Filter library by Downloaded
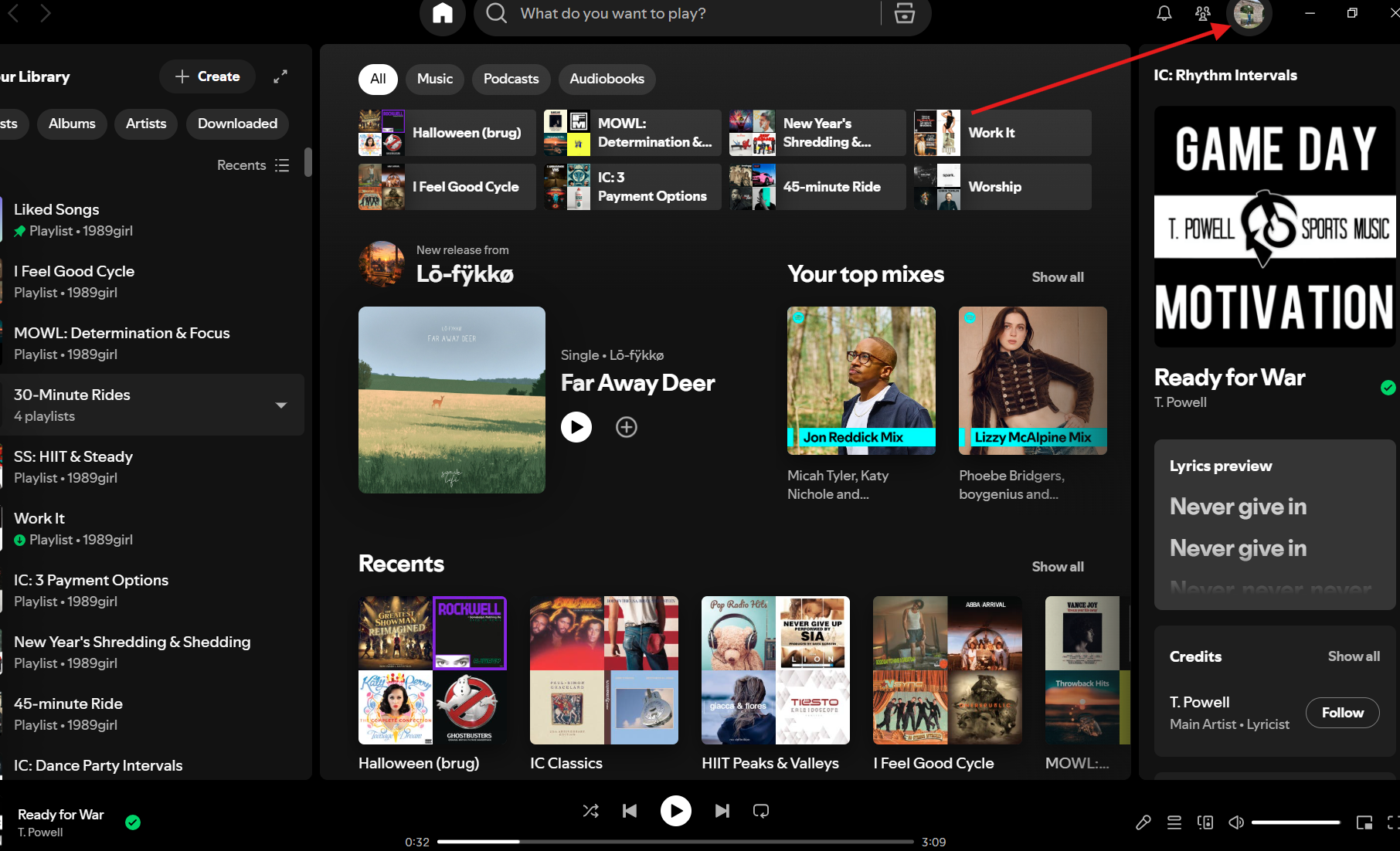This screenshot has width=1400, height=851. [237, 124]
